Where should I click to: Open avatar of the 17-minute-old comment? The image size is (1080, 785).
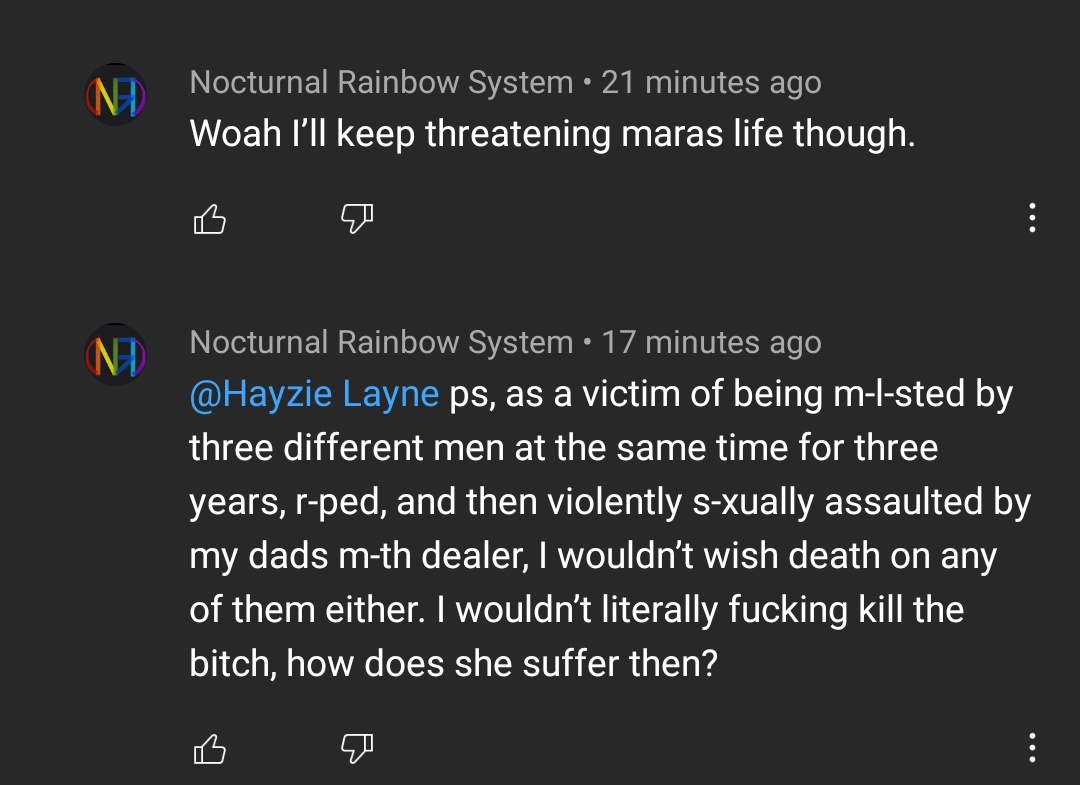[x=116, y=354]
